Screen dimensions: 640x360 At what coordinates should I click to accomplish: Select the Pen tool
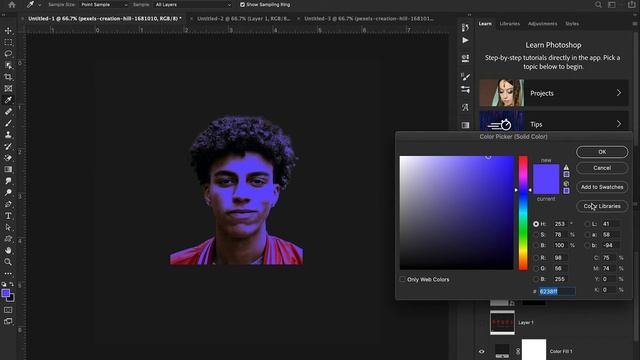(8, 204)
